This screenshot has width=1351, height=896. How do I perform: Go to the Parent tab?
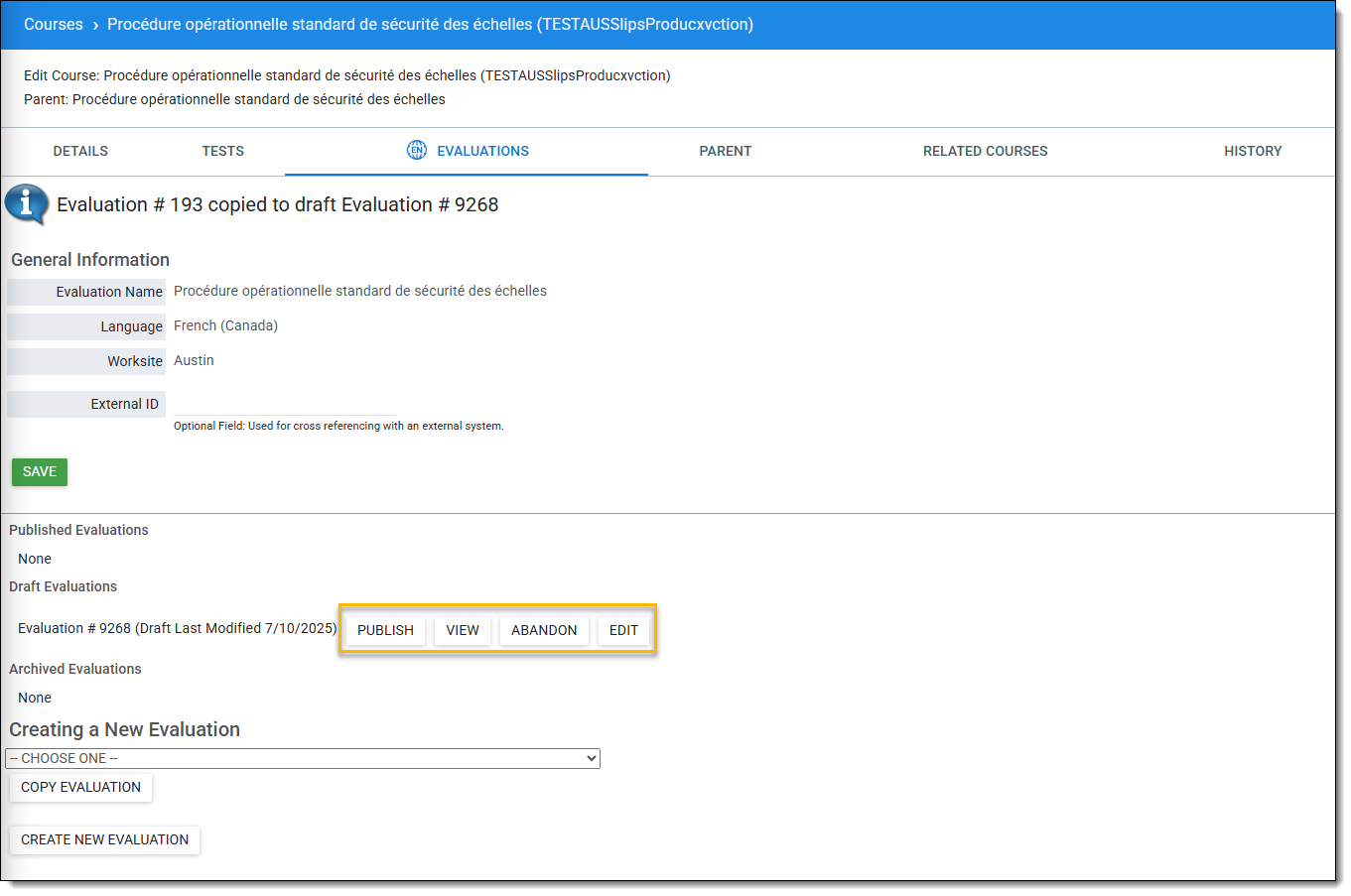(725, 151)
